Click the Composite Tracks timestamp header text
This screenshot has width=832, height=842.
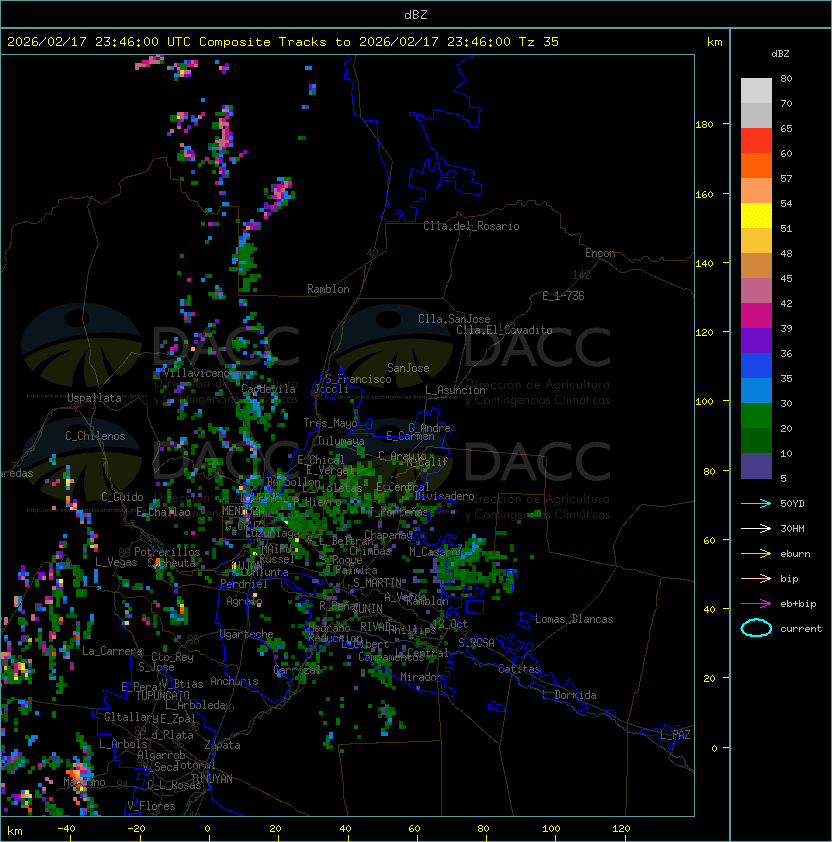click(283, 42)
